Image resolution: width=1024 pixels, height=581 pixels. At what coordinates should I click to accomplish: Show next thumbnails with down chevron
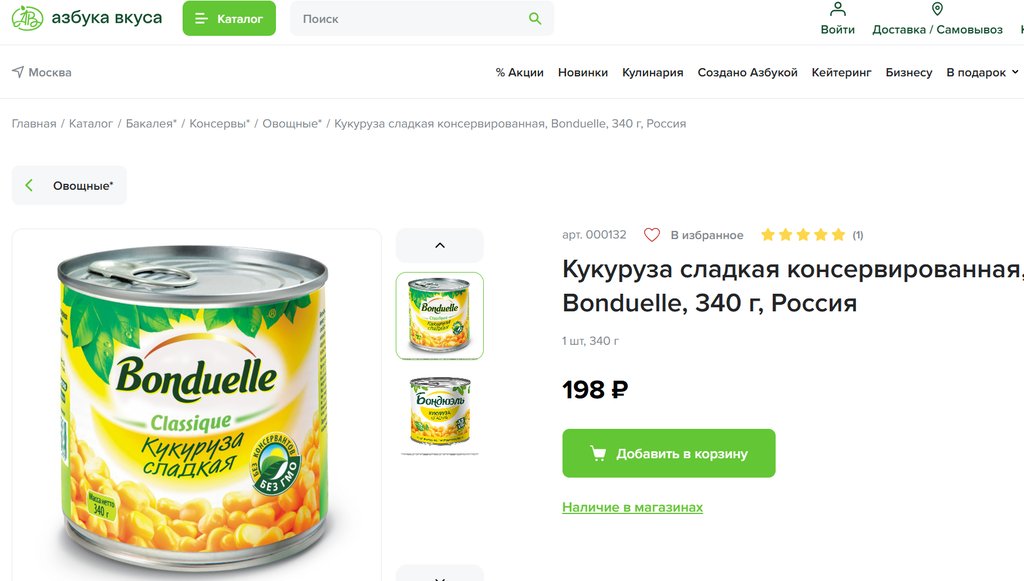(440, 574)
